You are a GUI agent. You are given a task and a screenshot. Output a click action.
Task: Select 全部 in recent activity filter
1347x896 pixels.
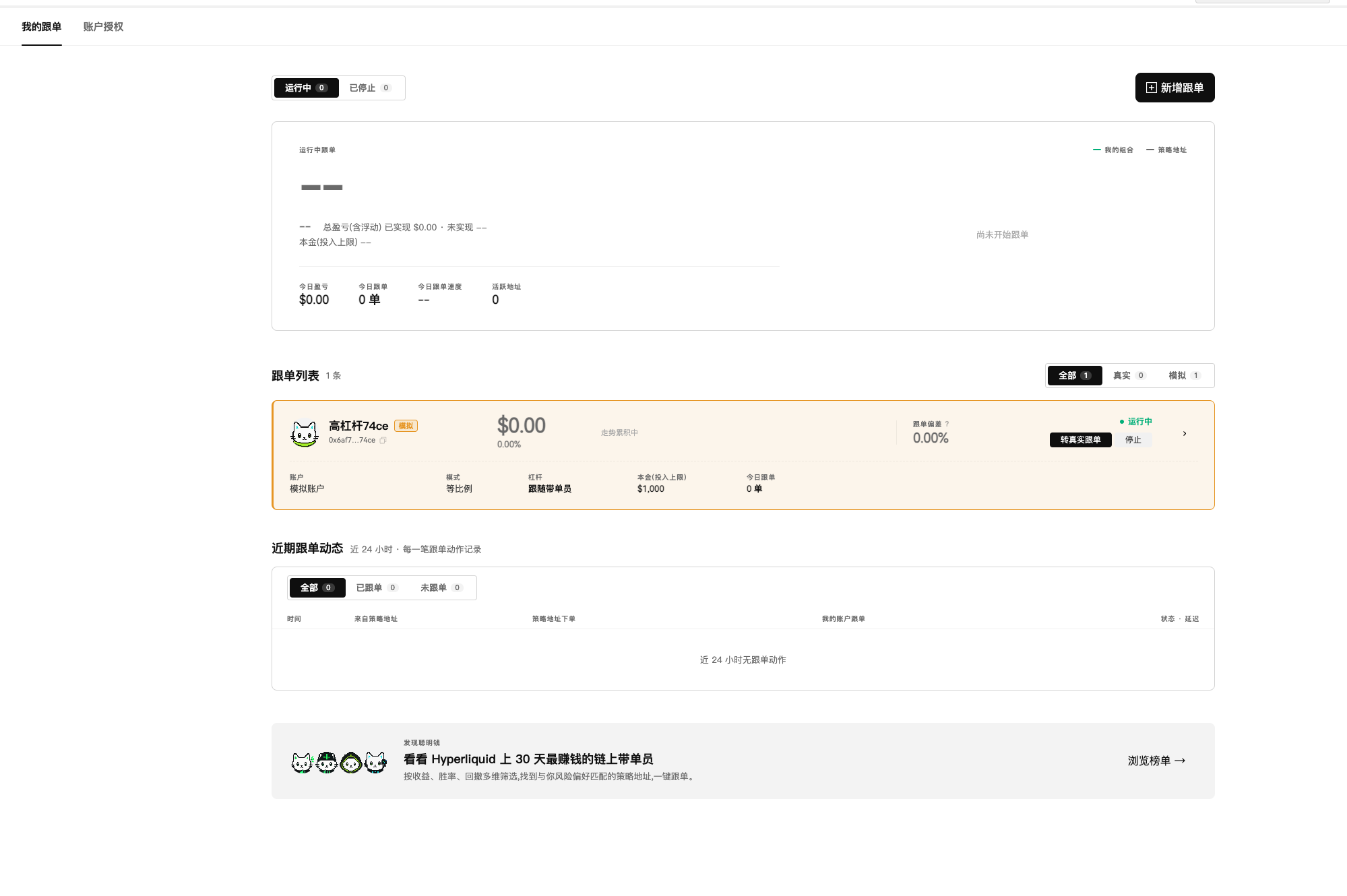(x=317, y=587)
